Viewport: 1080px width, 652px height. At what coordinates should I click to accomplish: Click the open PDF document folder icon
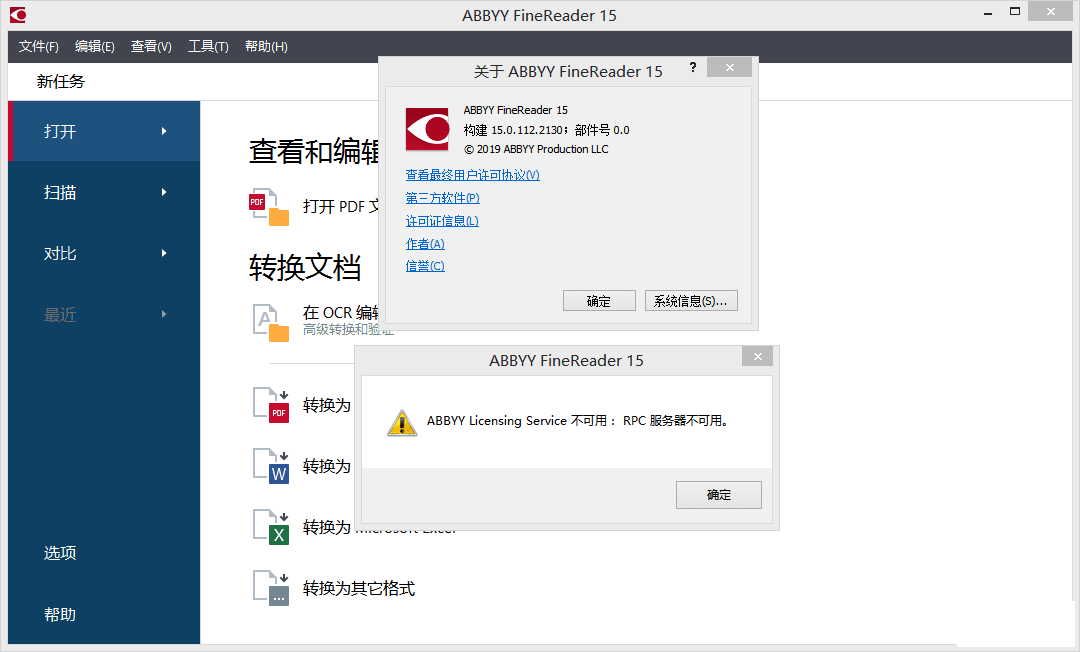point(269,207)
